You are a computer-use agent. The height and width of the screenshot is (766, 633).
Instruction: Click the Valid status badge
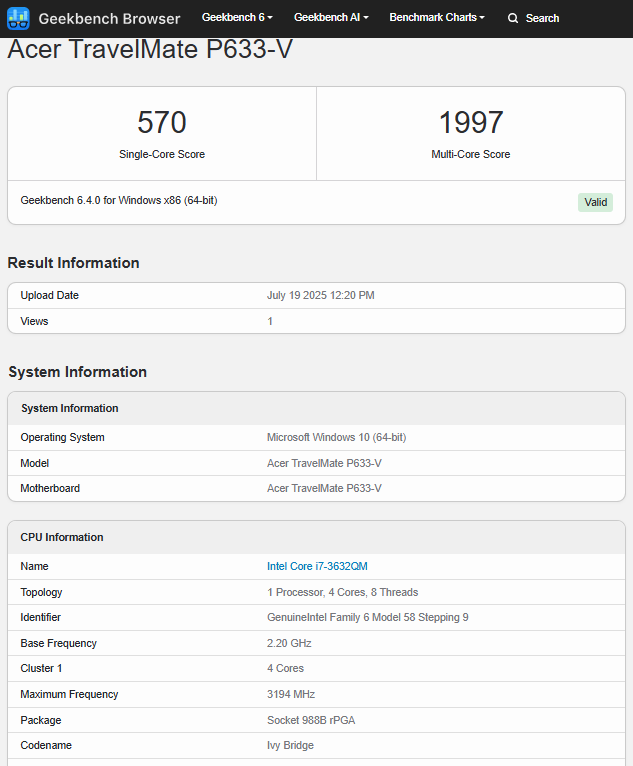(595, 202)
